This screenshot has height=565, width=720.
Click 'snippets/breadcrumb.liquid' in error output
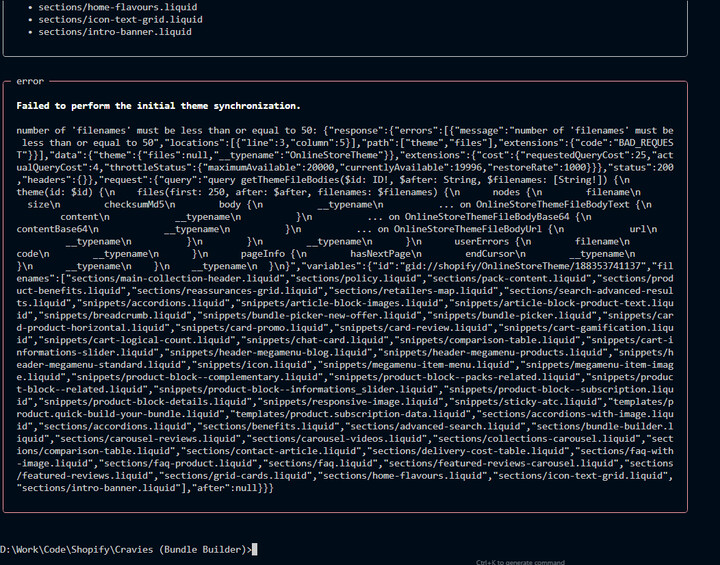115,316
